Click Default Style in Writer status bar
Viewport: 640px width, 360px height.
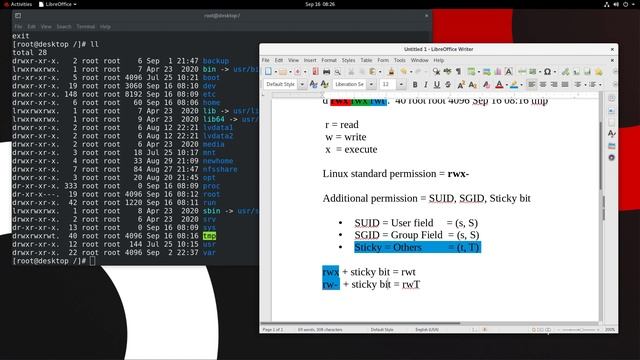point(382,329)
